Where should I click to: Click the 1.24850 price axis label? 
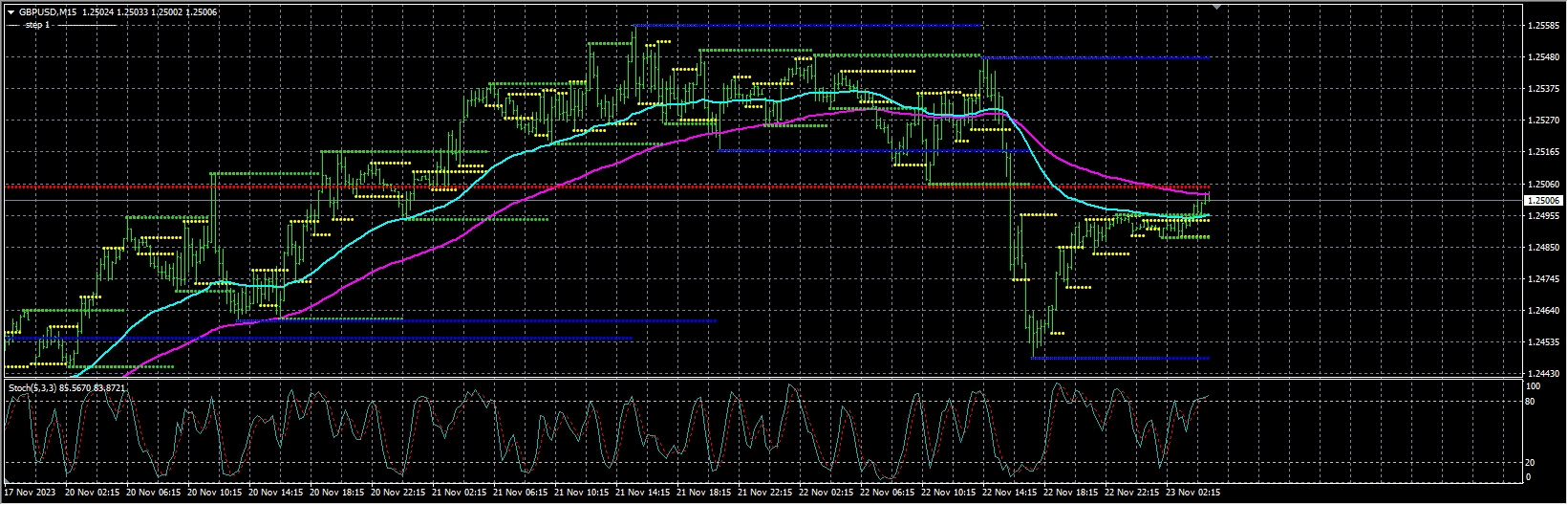pos(1543,248)
